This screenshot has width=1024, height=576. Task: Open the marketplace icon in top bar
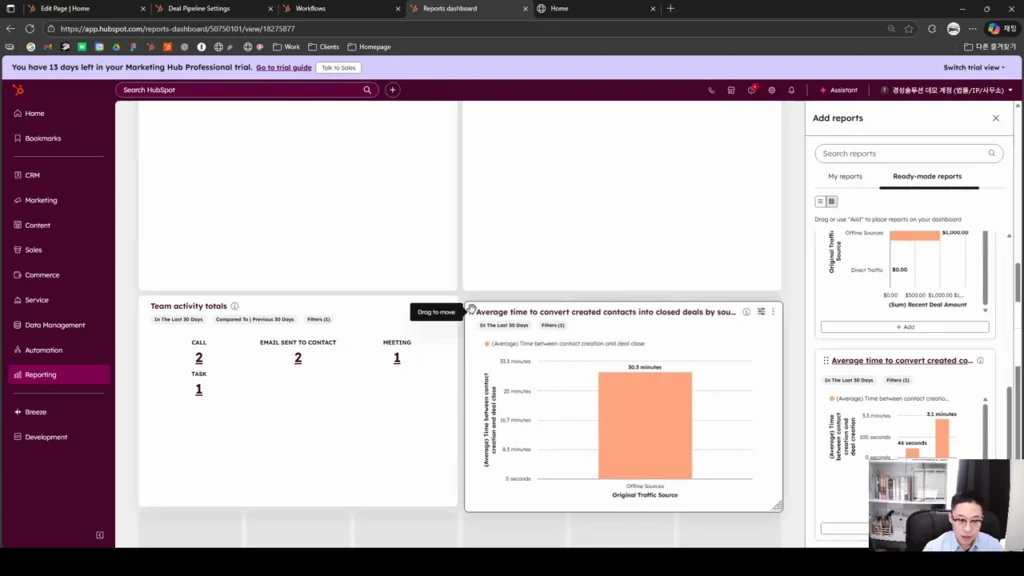click(731, 90)
